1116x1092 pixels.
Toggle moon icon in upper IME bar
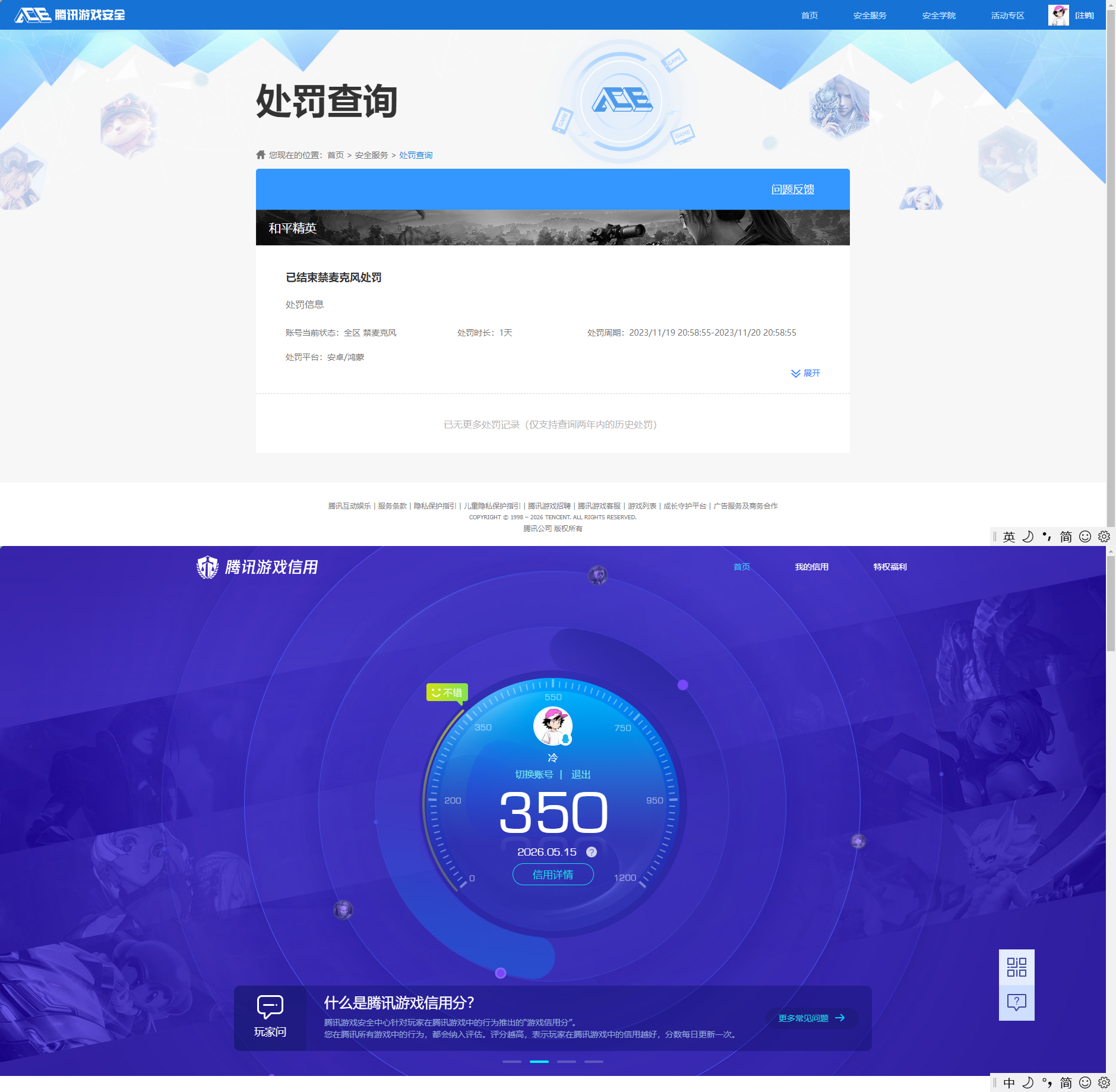point(1028,537)
